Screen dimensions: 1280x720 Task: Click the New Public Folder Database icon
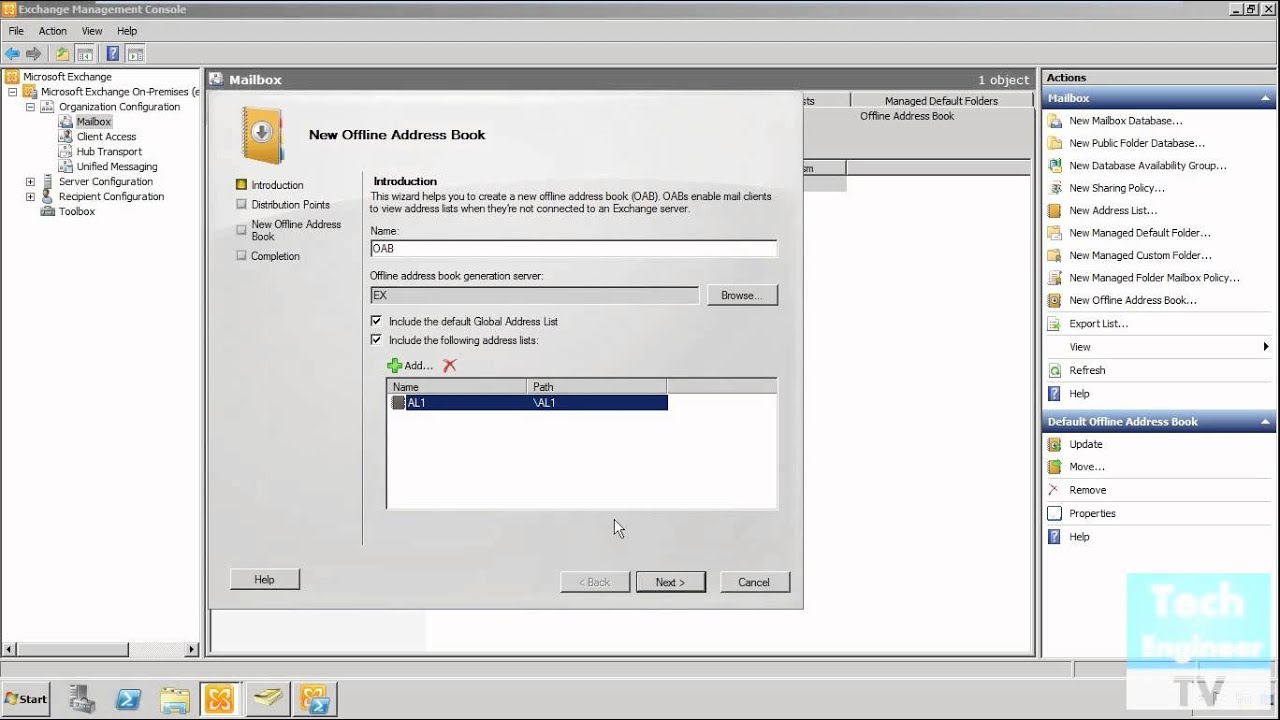tap(1054, 143)
